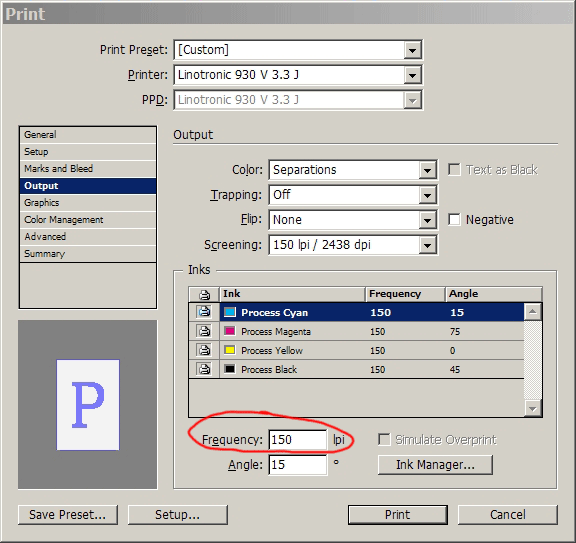Click the Save Preset button

tap(68, 515)
